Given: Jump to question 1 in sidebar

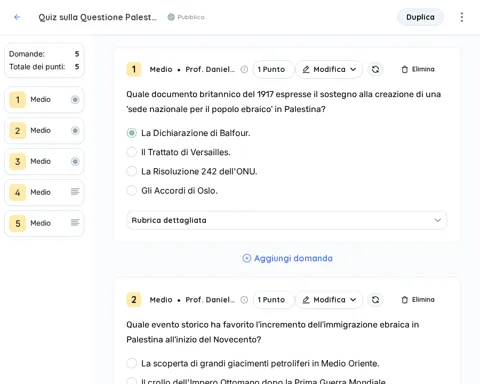Looking at the screenshot, I should [44, 99].
